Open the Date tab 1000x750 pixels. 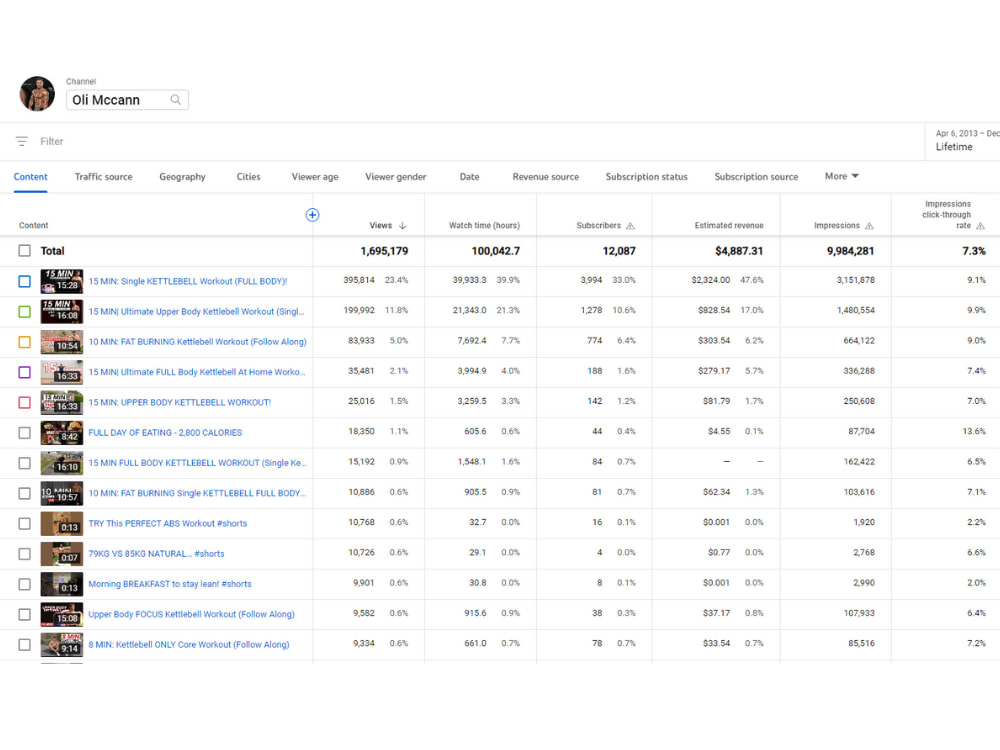(x=469, y=177)
